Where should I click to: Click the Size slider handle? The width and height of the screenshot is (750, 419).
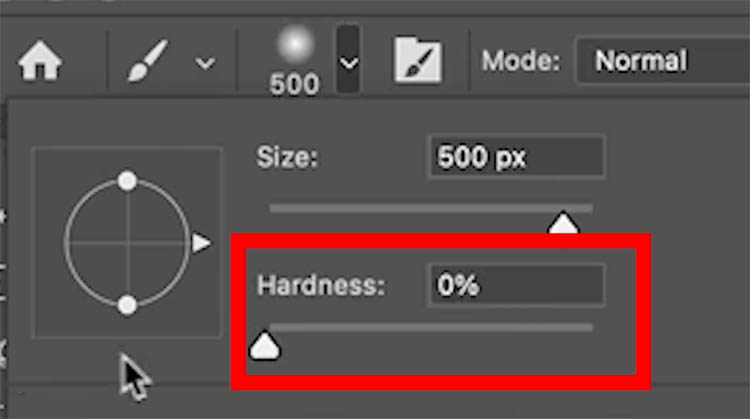coord(563,223)
